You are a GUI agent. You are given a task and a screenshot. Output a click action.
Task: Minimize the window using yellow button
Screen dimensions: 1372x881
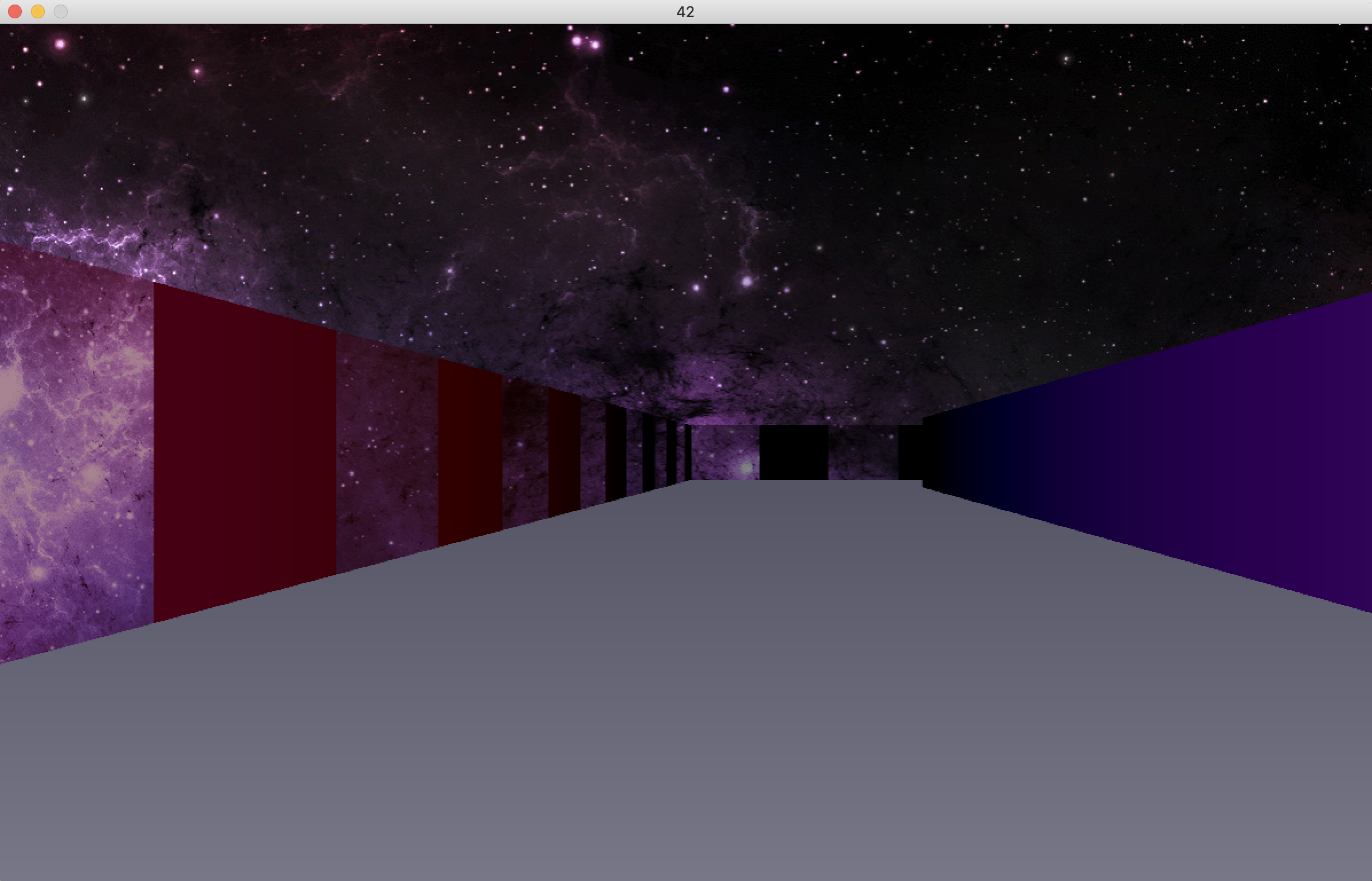tap(38, 11)
